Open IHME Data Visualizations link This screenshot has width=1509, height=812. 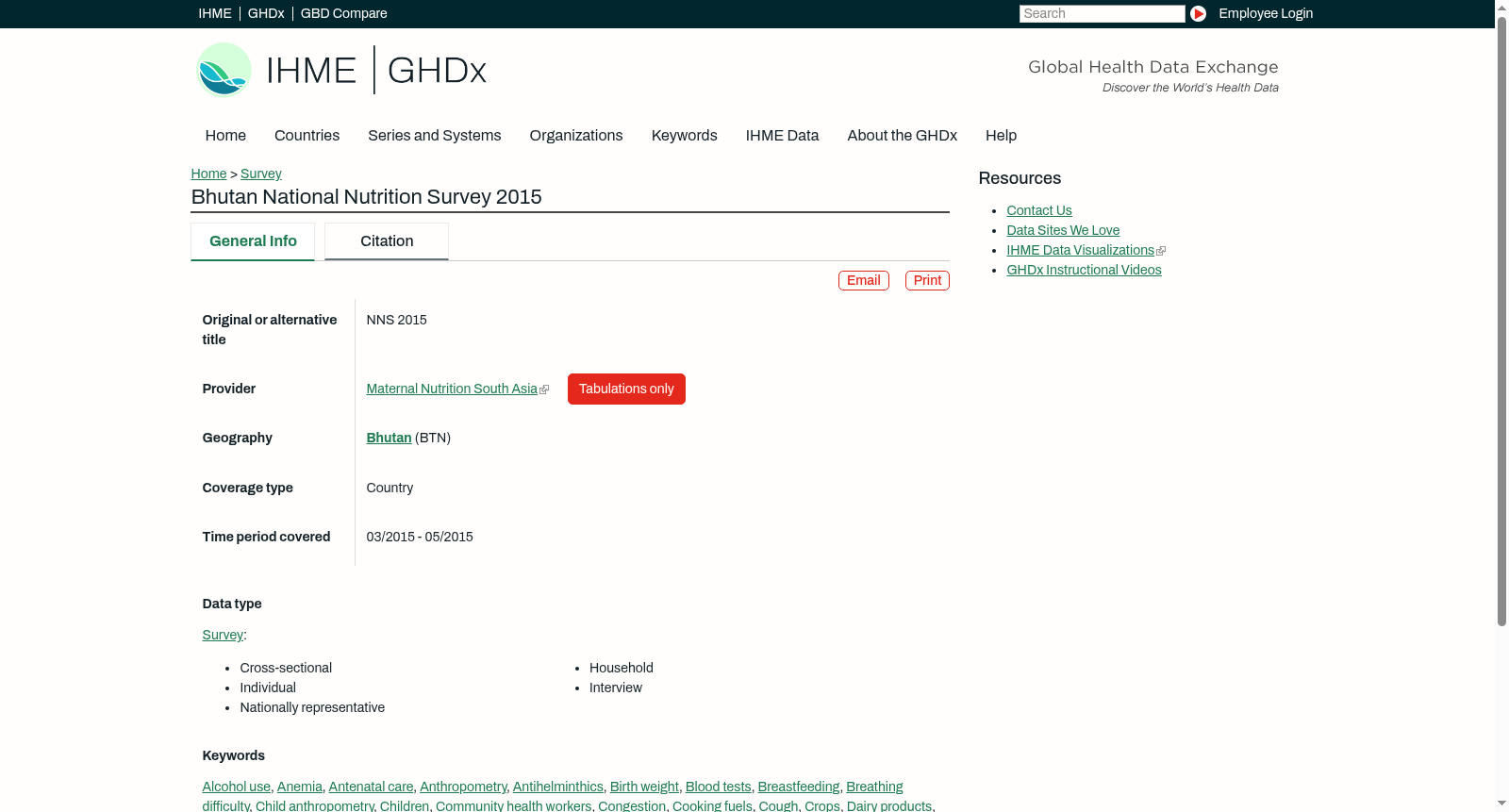(1081, 250)
